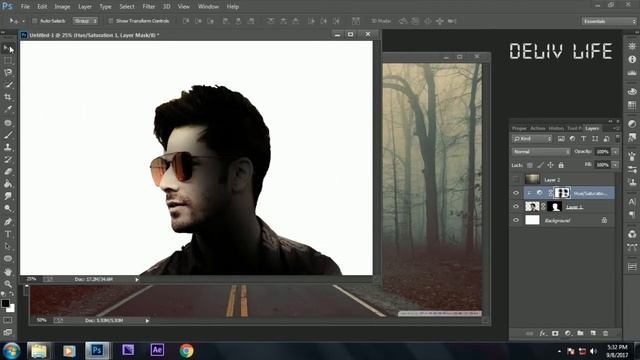Click the Create new group folder icon
Image resolution: width=640 pixels, height=360 pixels.
[x=580, y=333]
